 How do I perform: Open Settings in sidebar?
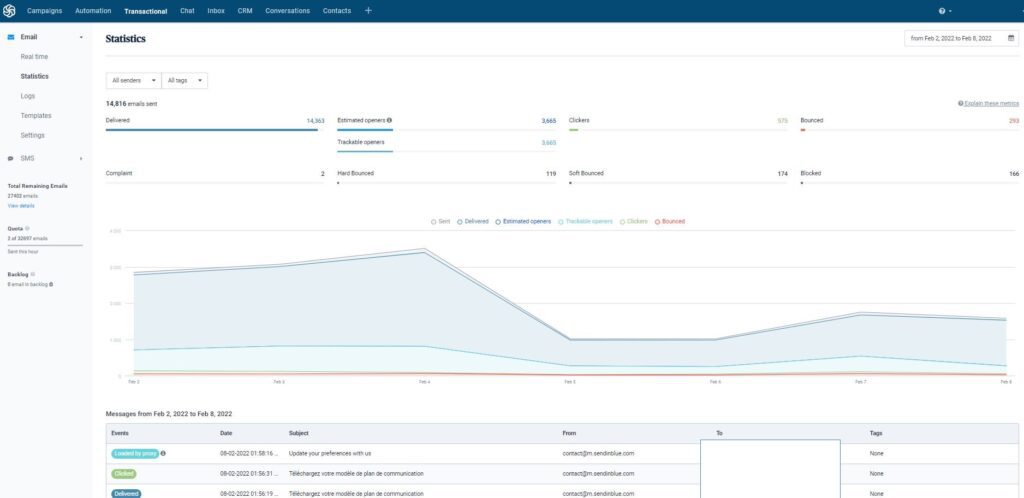[33, 135]
